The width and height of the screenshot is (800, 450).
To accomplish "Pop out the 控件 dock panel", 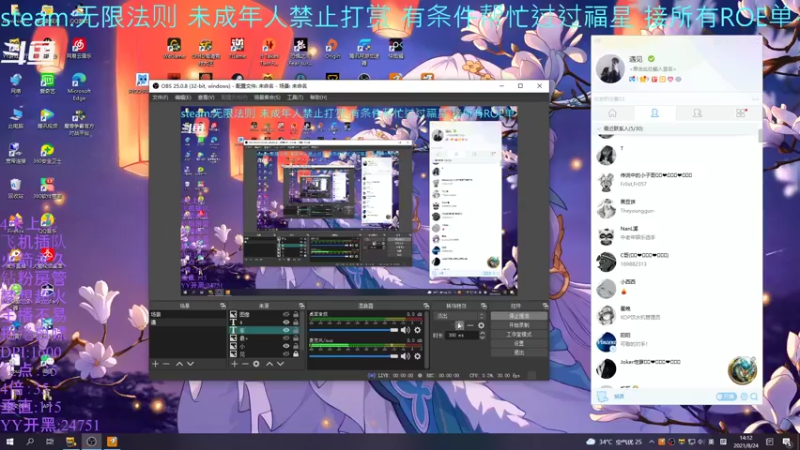I will pyautogui.click(x=545, y=306).
